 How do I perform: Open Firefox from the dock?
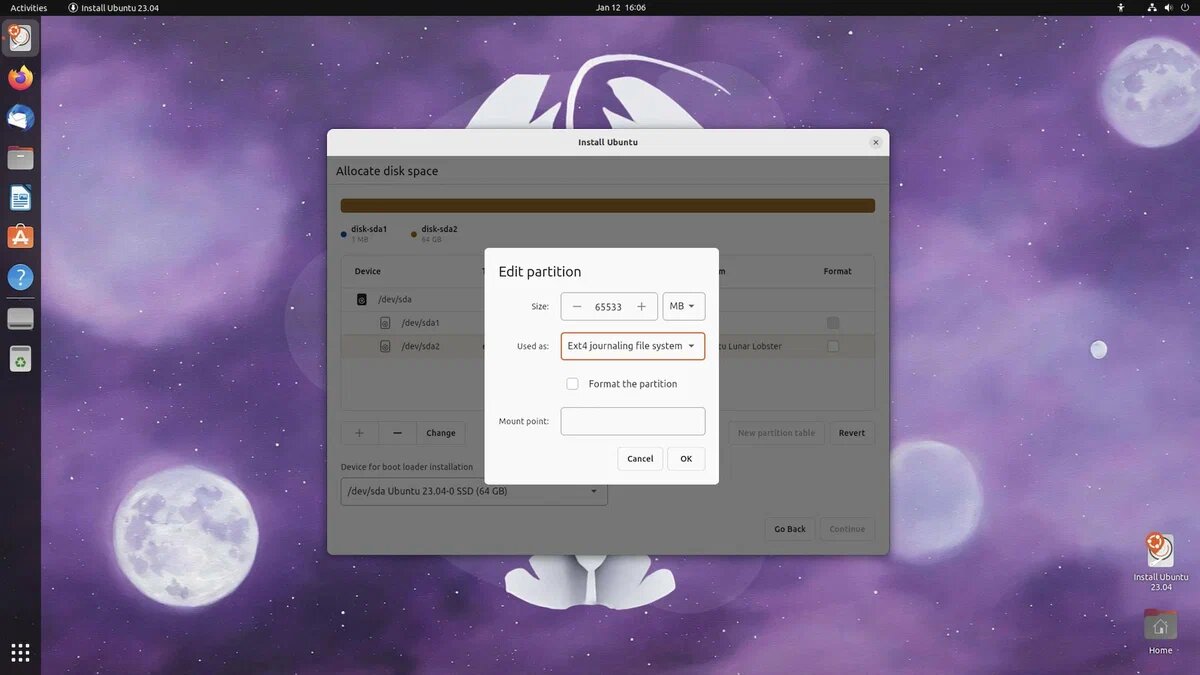tap(20, 77)
